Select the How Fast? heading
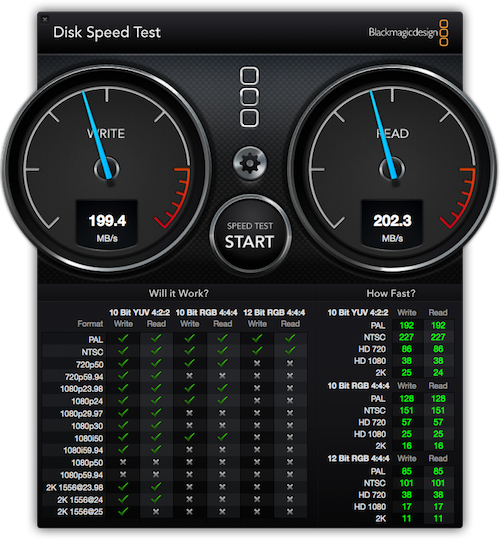This screenshot has height=540, width=500. [x=391, y=293]
